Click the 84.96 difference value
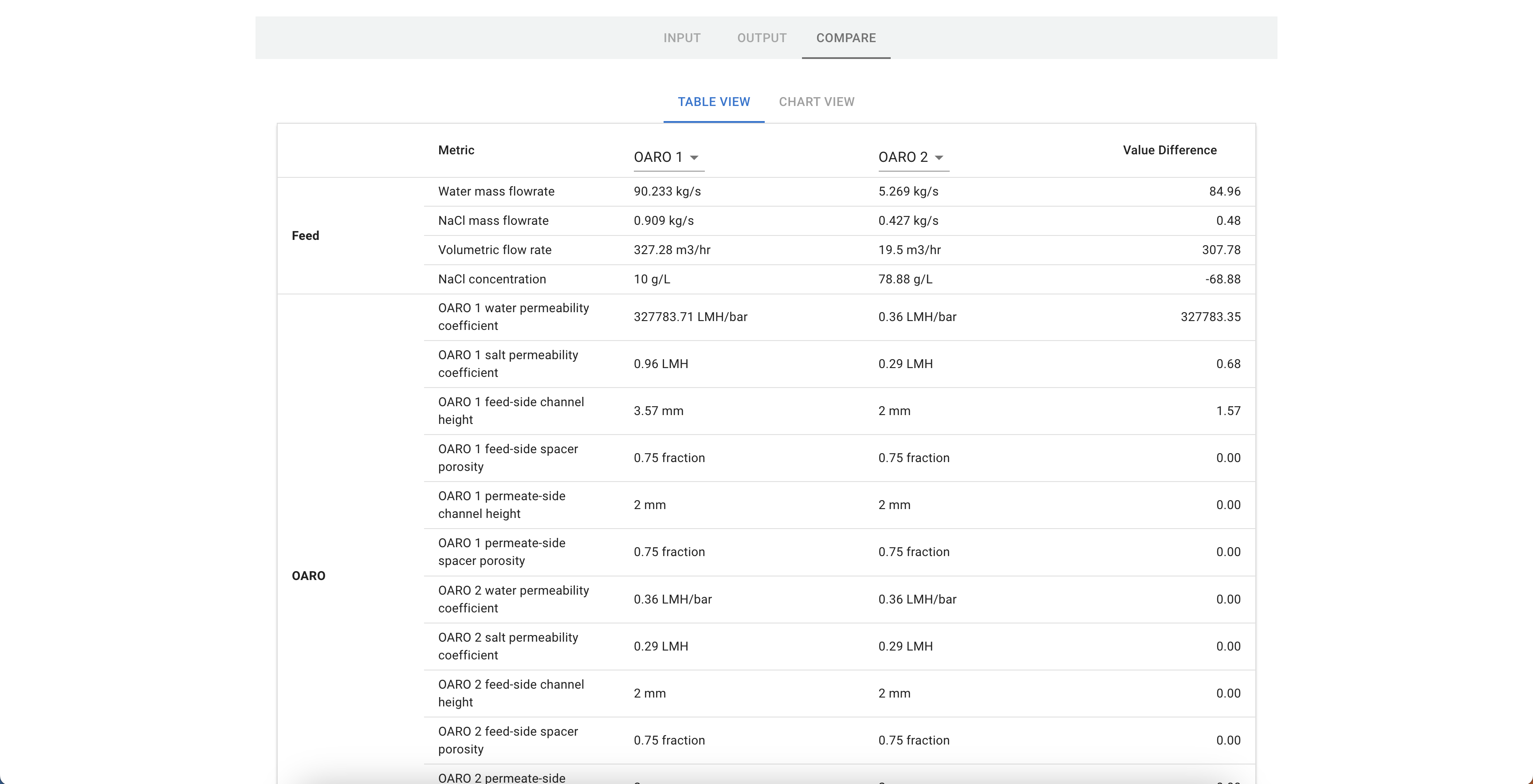 [1225, 192]
